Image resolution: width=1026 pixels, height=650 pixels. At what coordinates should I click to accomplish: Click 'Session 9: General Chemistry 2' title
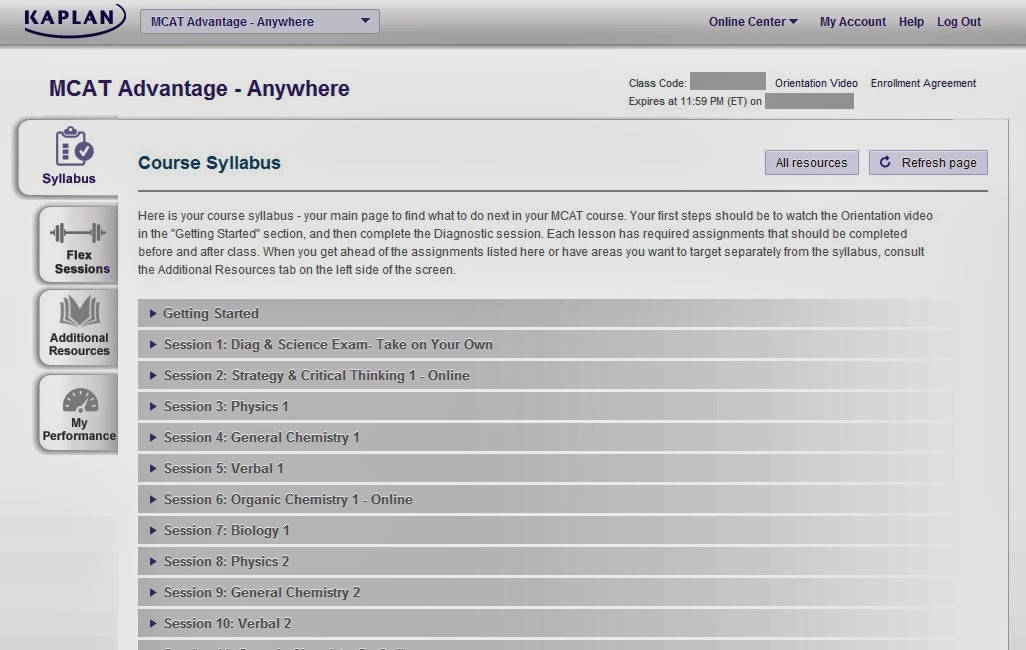tap(262, 592)
